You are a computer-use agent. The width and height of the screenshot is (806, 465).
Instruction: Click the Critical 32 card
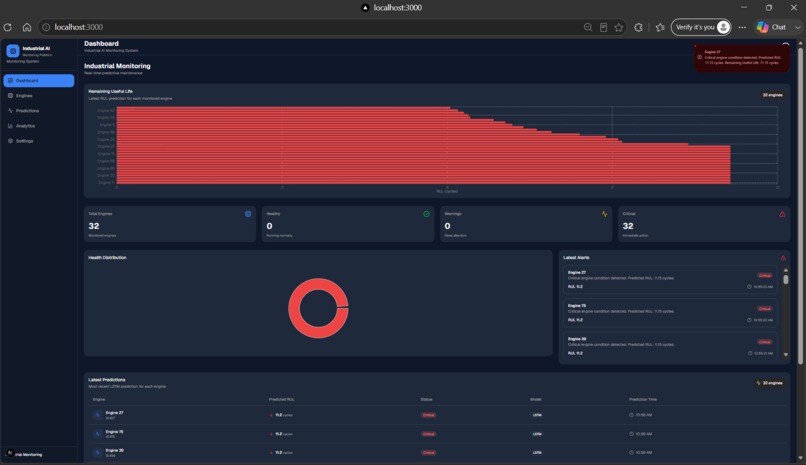point(704,224)
